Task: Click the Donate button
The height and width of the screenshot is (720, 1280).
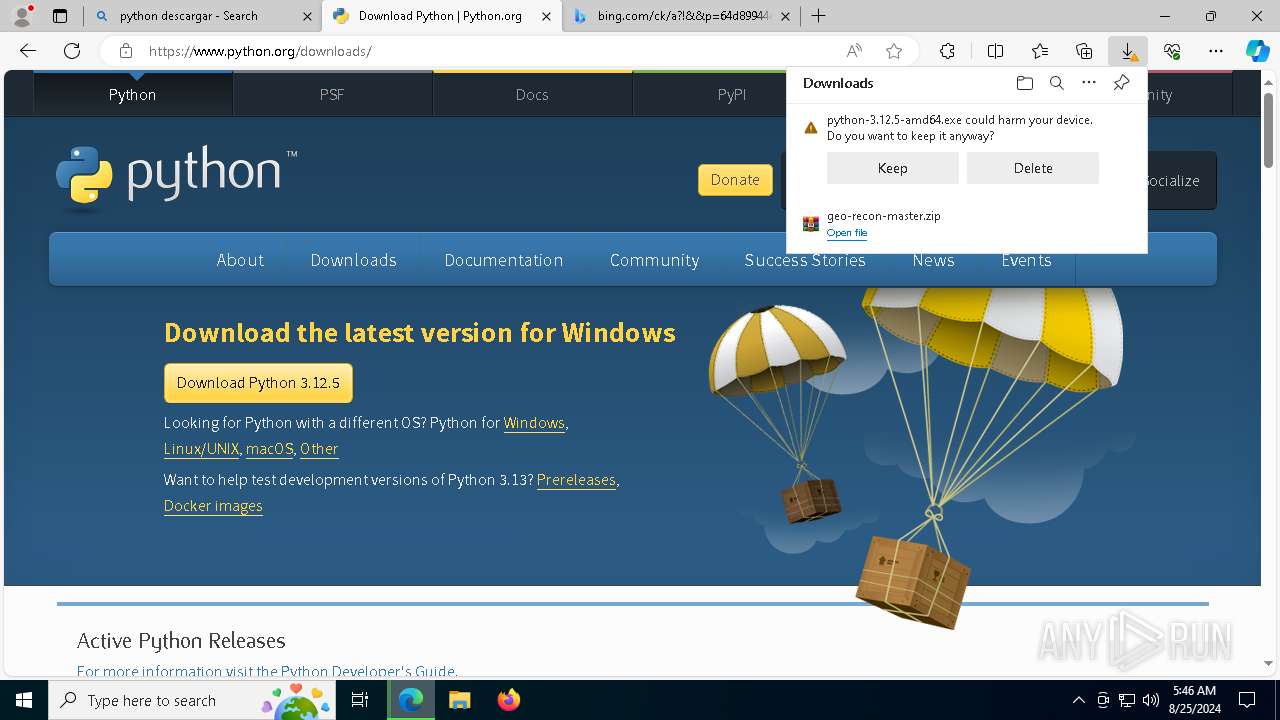Action: click(735, 180)
